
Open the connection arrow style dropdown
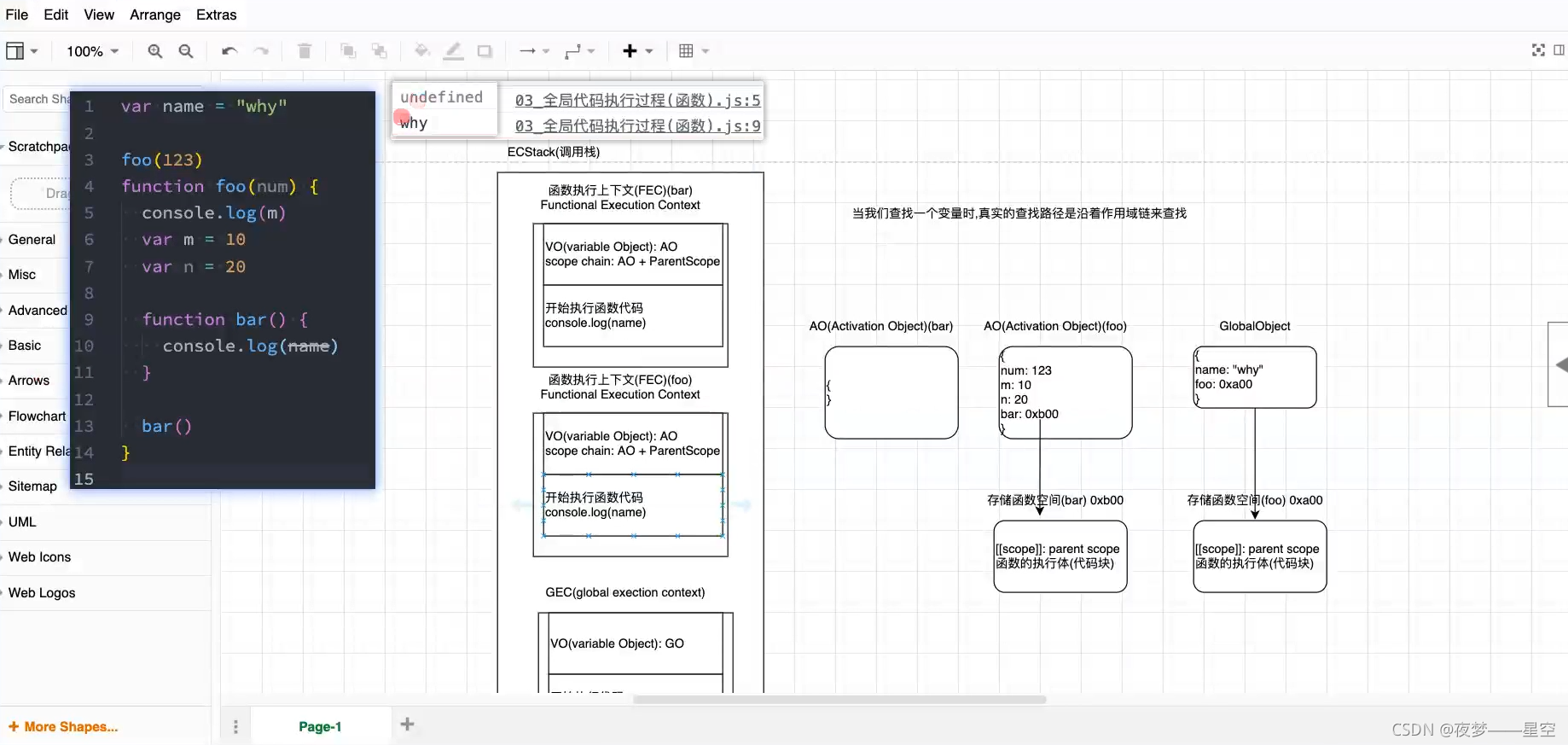(534, 51)
